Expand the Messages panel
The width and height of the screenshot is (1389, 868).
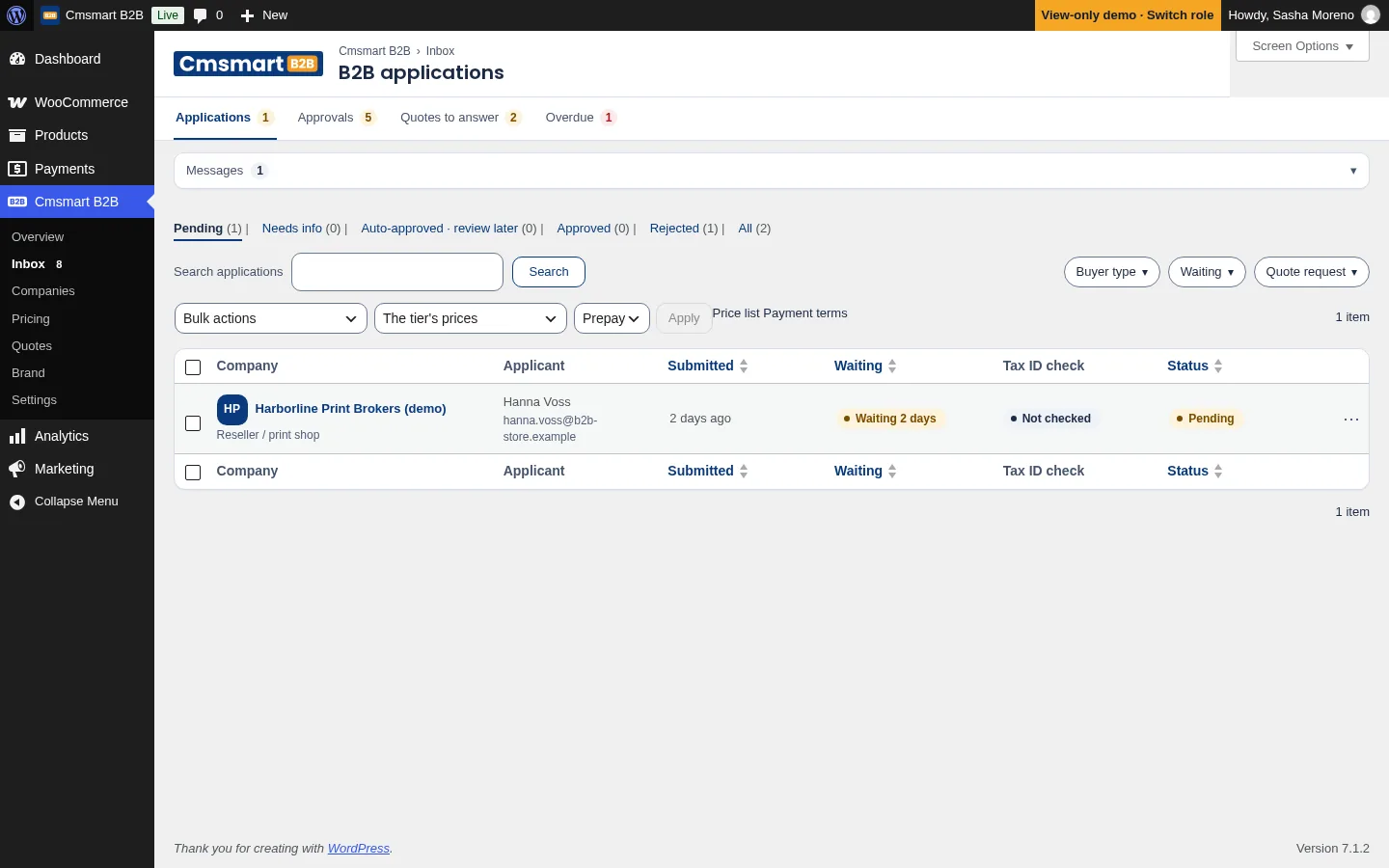pos(772,171)
